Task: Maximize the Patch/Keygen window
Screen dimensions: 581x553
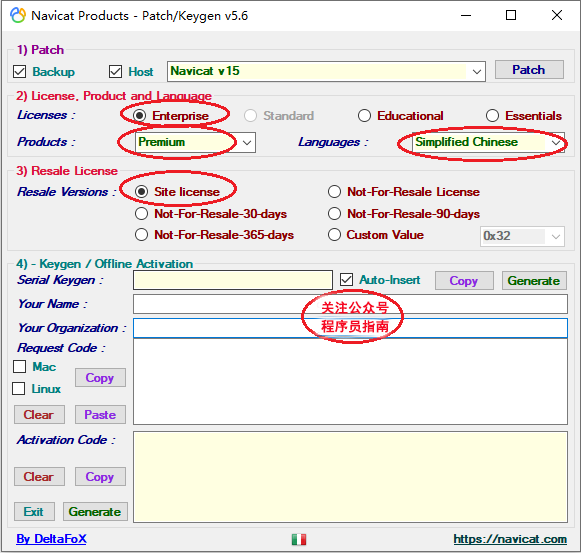Action: tap(511, 15)
